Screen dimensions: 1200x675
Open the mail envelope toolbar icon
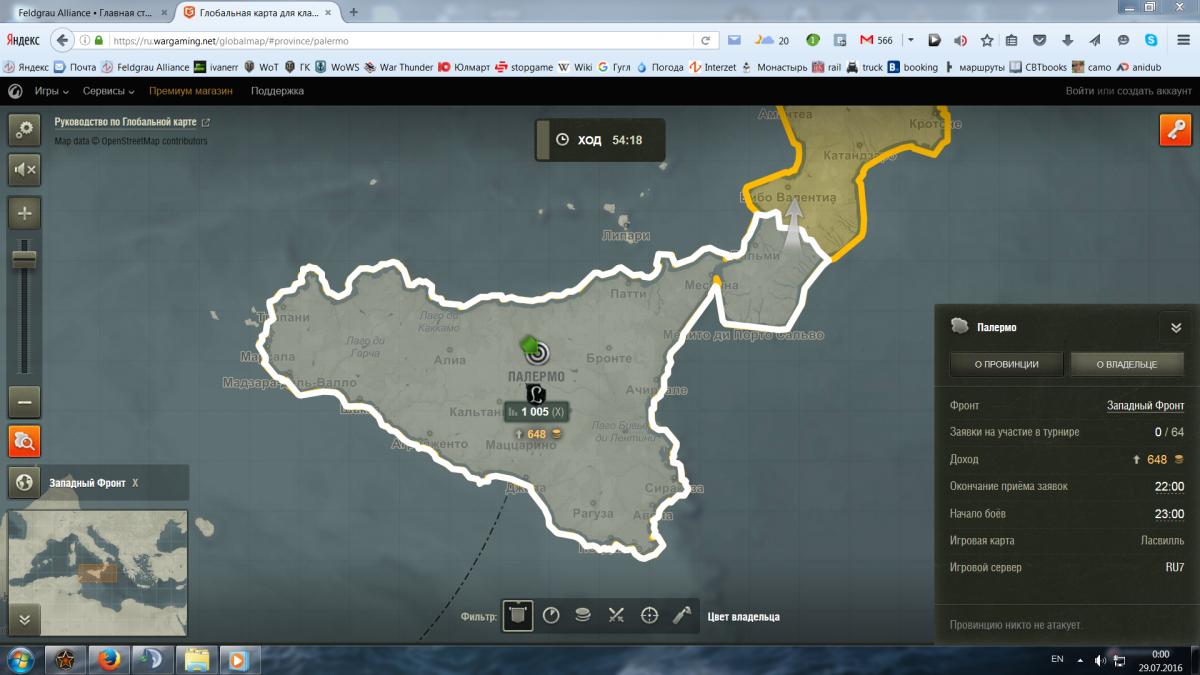point(735,41)
